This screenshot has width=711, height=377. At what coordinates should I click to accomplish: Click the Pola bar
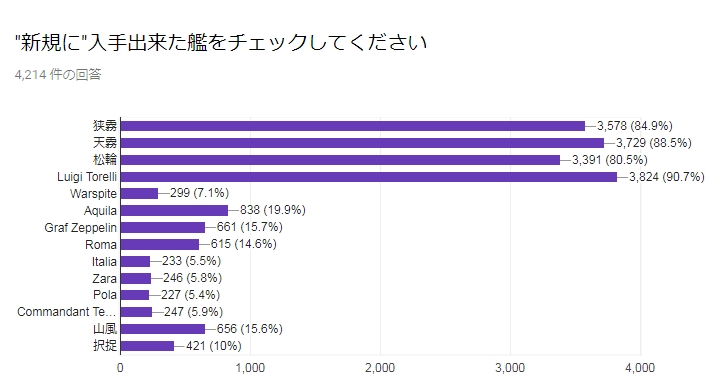click(135, 295)
